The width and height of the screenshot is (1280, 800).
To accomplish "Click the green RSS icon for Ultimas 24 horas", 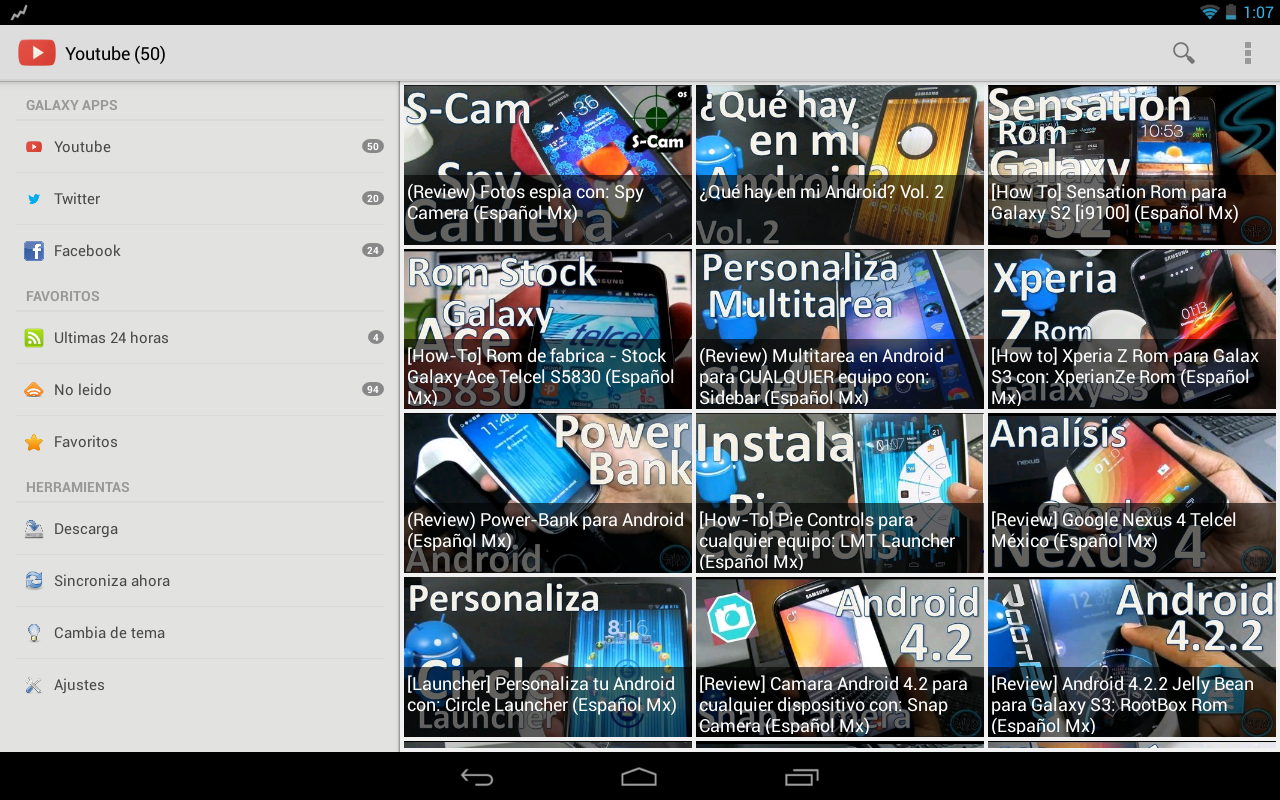I will 34,338.
